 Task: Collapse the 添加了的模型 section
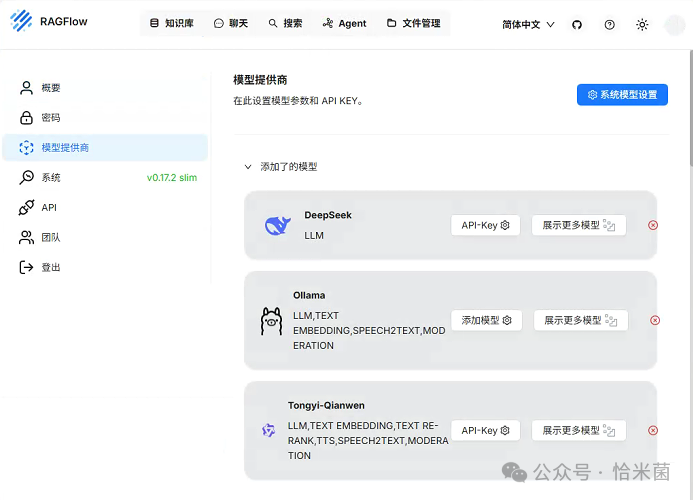(x=248, y=167)
